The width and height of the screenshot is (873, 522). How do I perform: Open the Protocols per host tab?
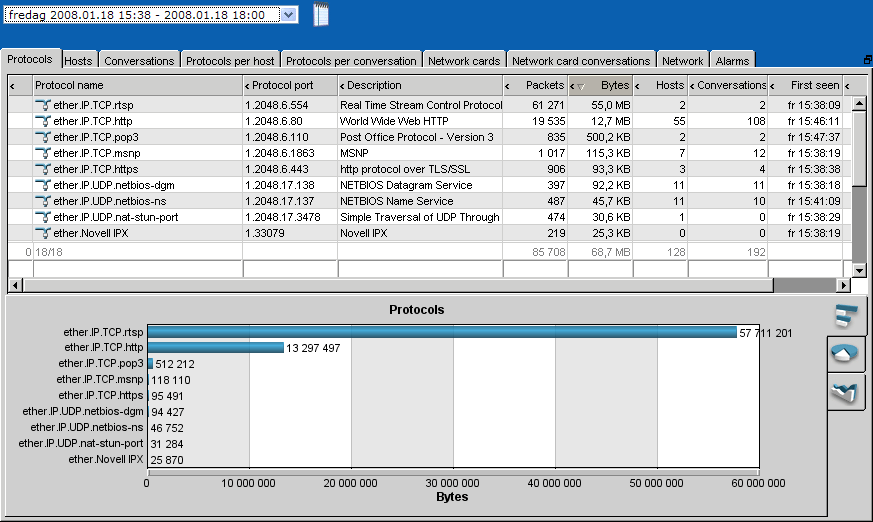point(230,61)
